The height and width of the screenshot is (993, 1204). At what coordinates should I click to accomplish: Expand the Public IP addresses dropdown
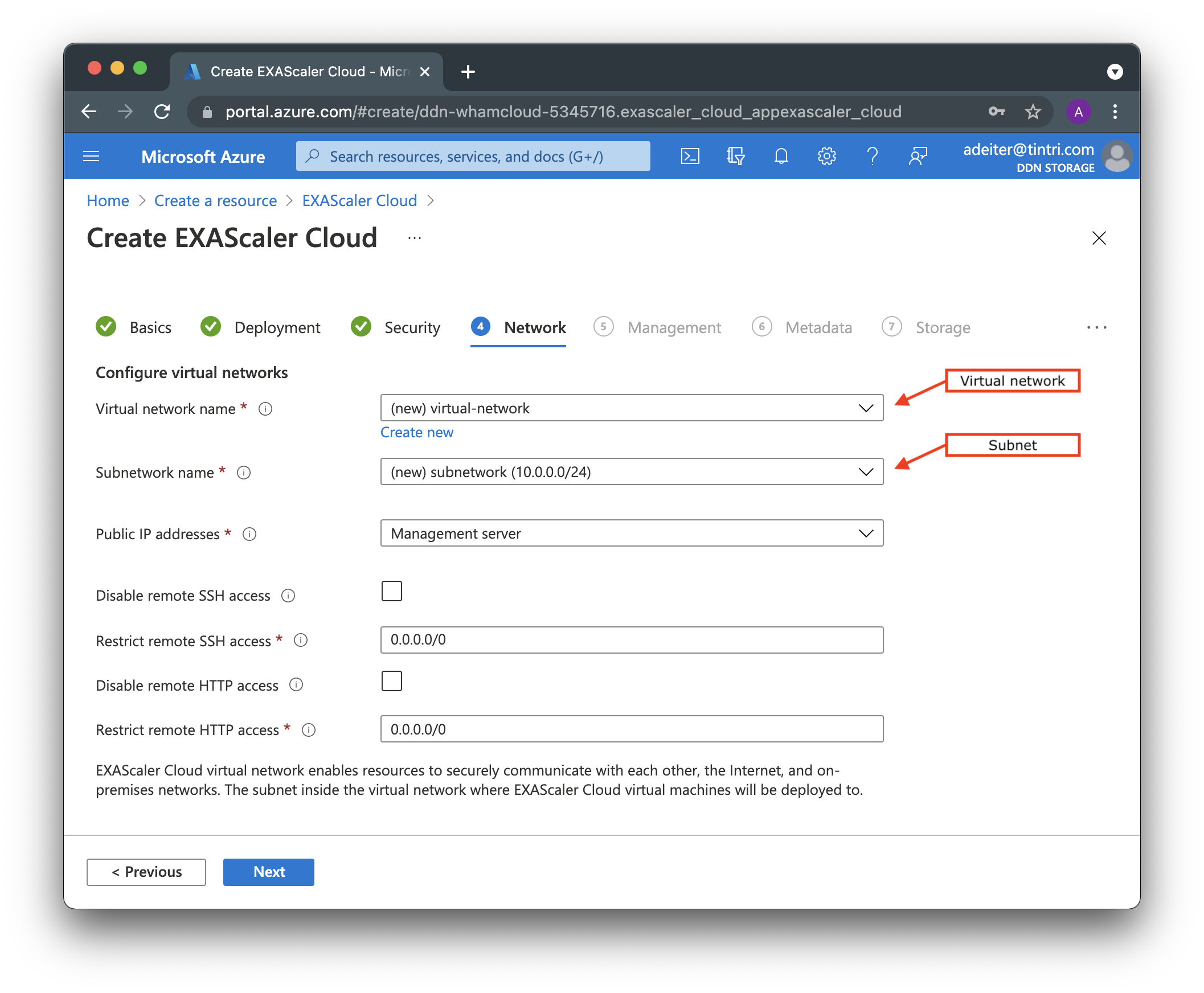[x=865, y=533]
